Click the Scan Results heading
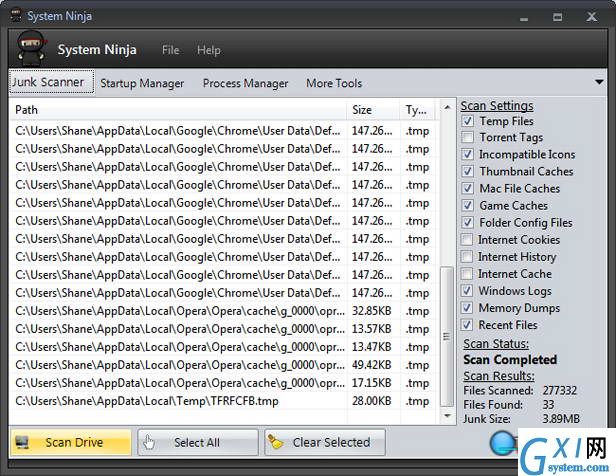The width and height of the screenshot is (616, 476). [x=499, y=376]
